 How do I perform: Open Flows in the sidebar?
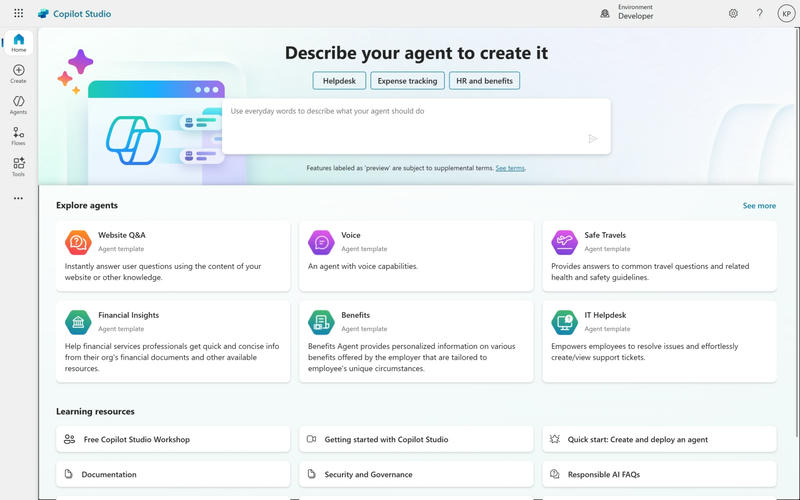[18, 136]
